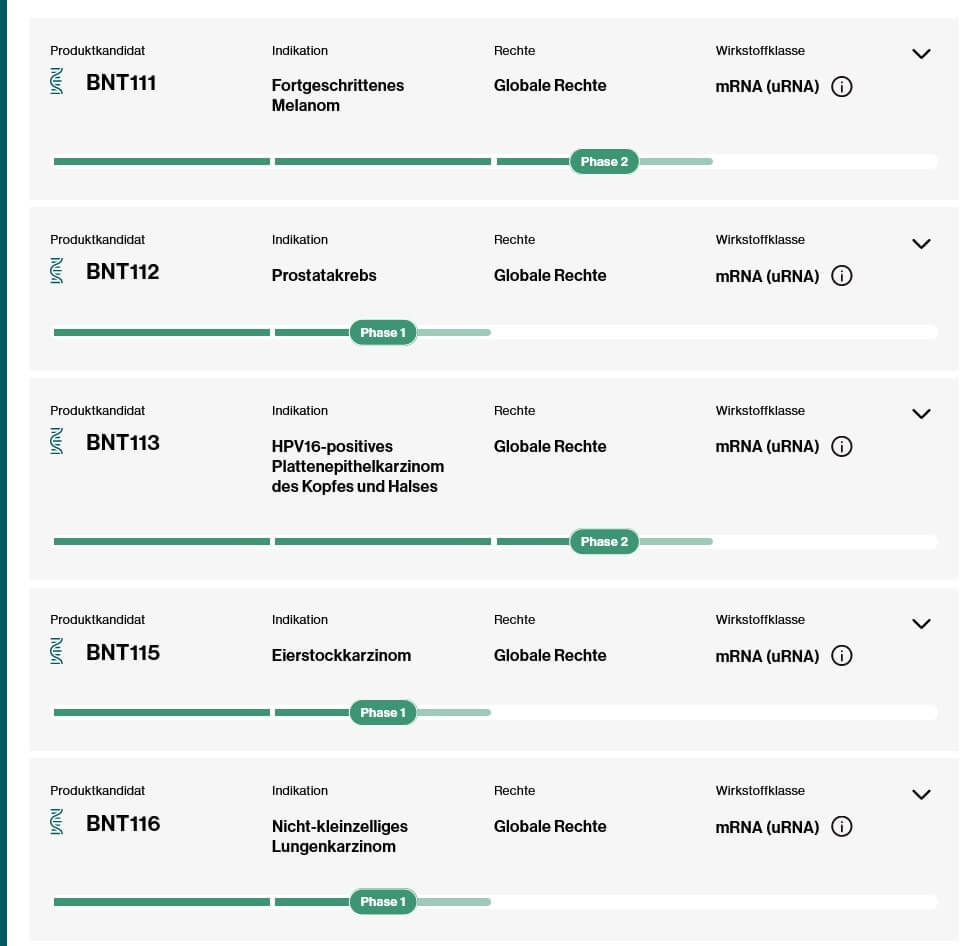Click the mRNA strand icon beside BNT111

coord(58,82)
